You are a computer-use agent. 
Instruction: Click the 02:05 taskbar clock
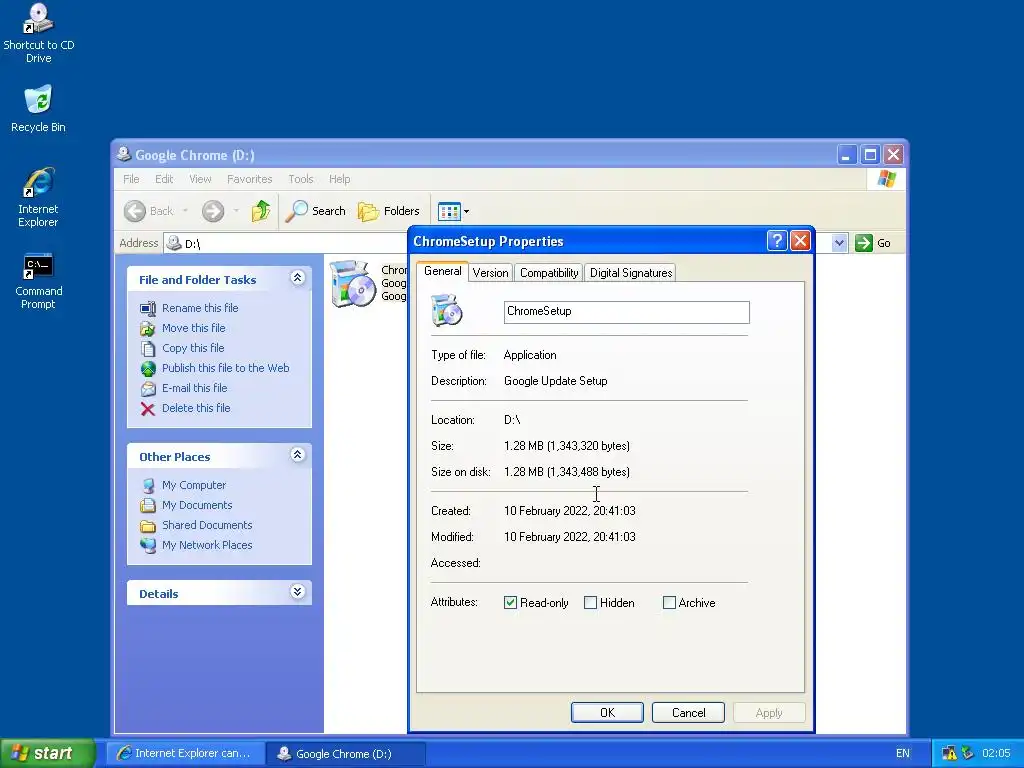click(x=996, y=753)
